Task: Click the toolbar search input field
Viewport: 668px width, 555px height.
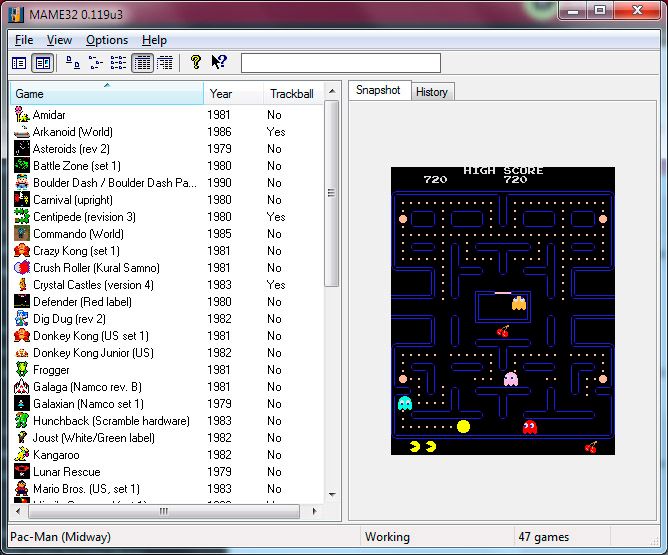Action: click(341, 63)
